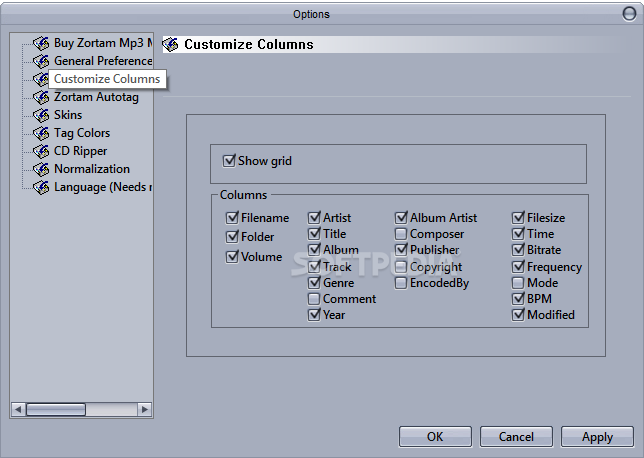
Task: Click the Cancel button
Action: [x=516, y=437]
